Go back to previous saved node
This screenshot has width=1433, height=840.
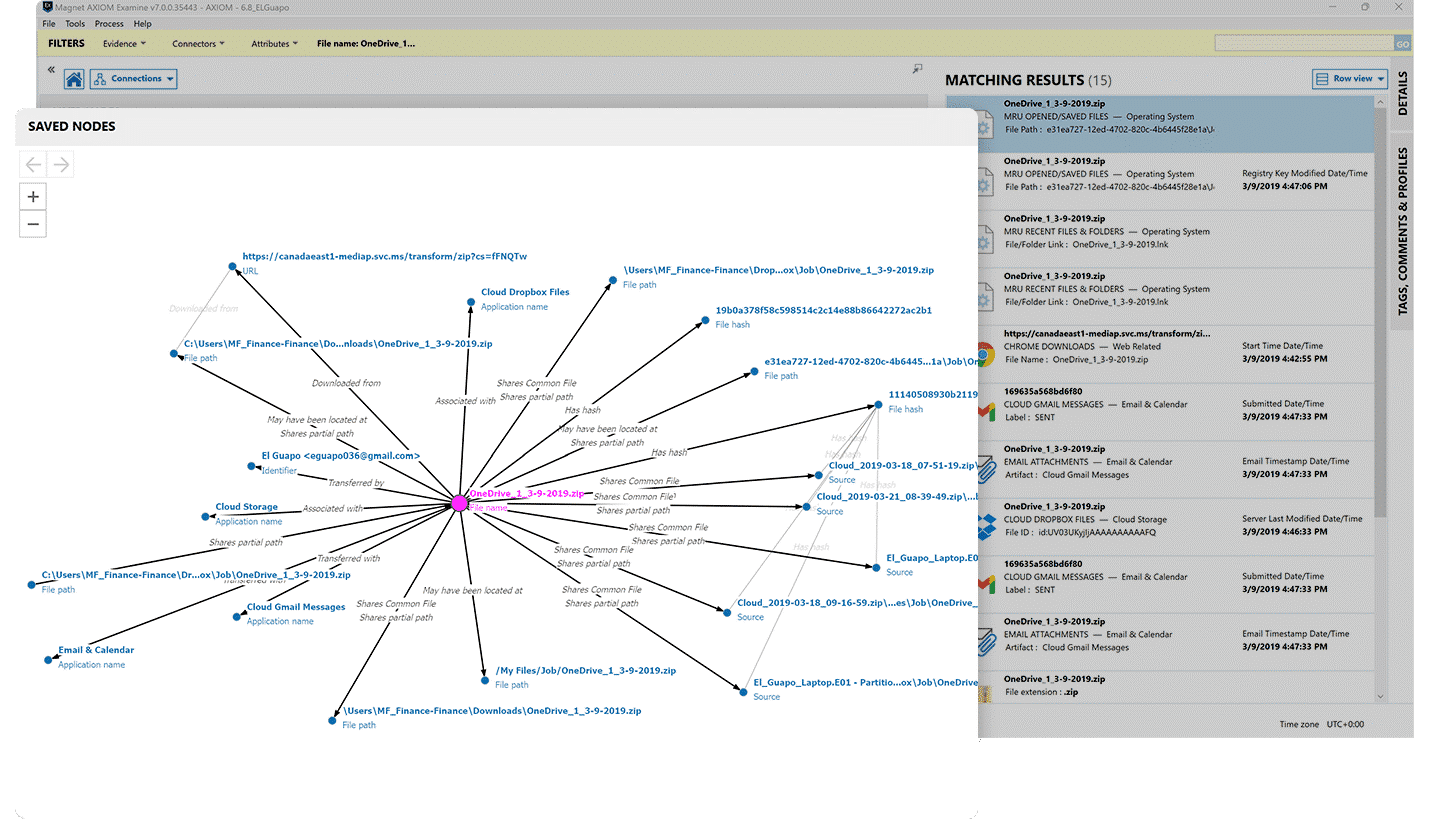[33, 165]
